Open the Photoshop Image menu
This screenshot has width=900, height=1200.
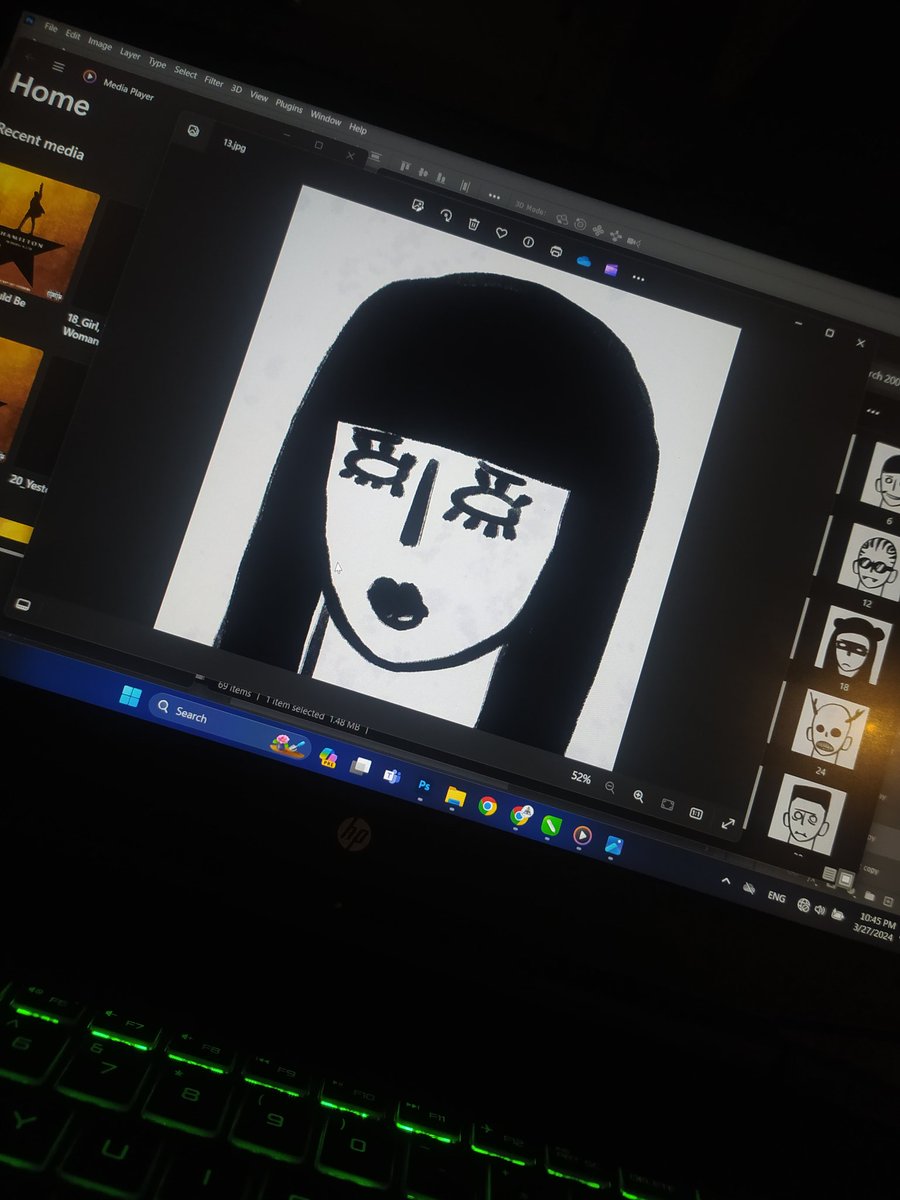click(x=99, y=43)
